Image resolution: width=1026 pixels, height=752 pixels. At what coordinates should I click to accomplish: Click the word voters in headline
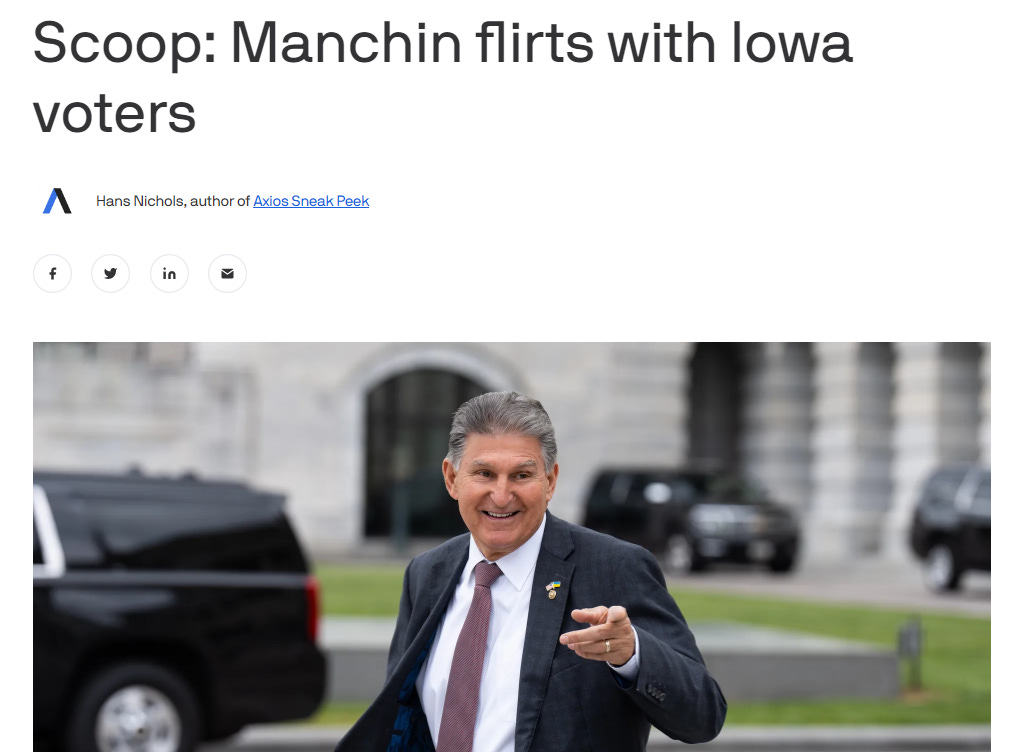point(115,114)
